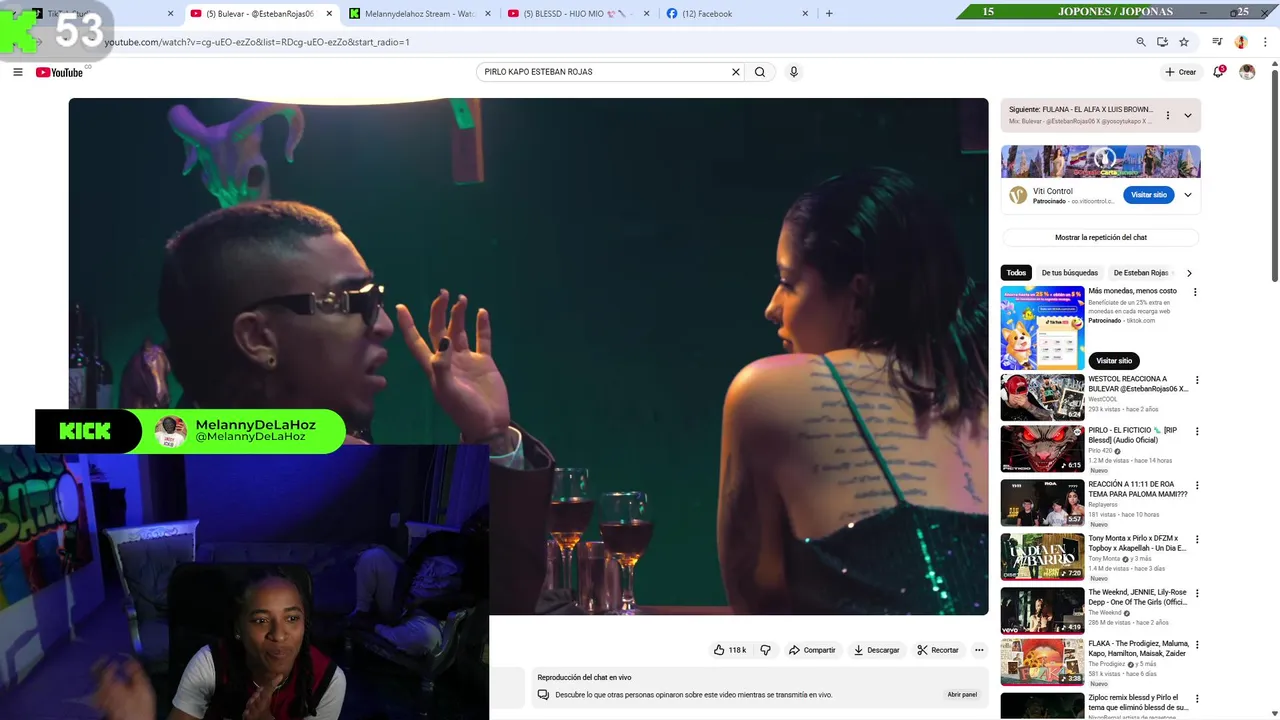Open the Viti Control ad banner image
This screenshot has height=720, width=1280.
click(1101, 162)
